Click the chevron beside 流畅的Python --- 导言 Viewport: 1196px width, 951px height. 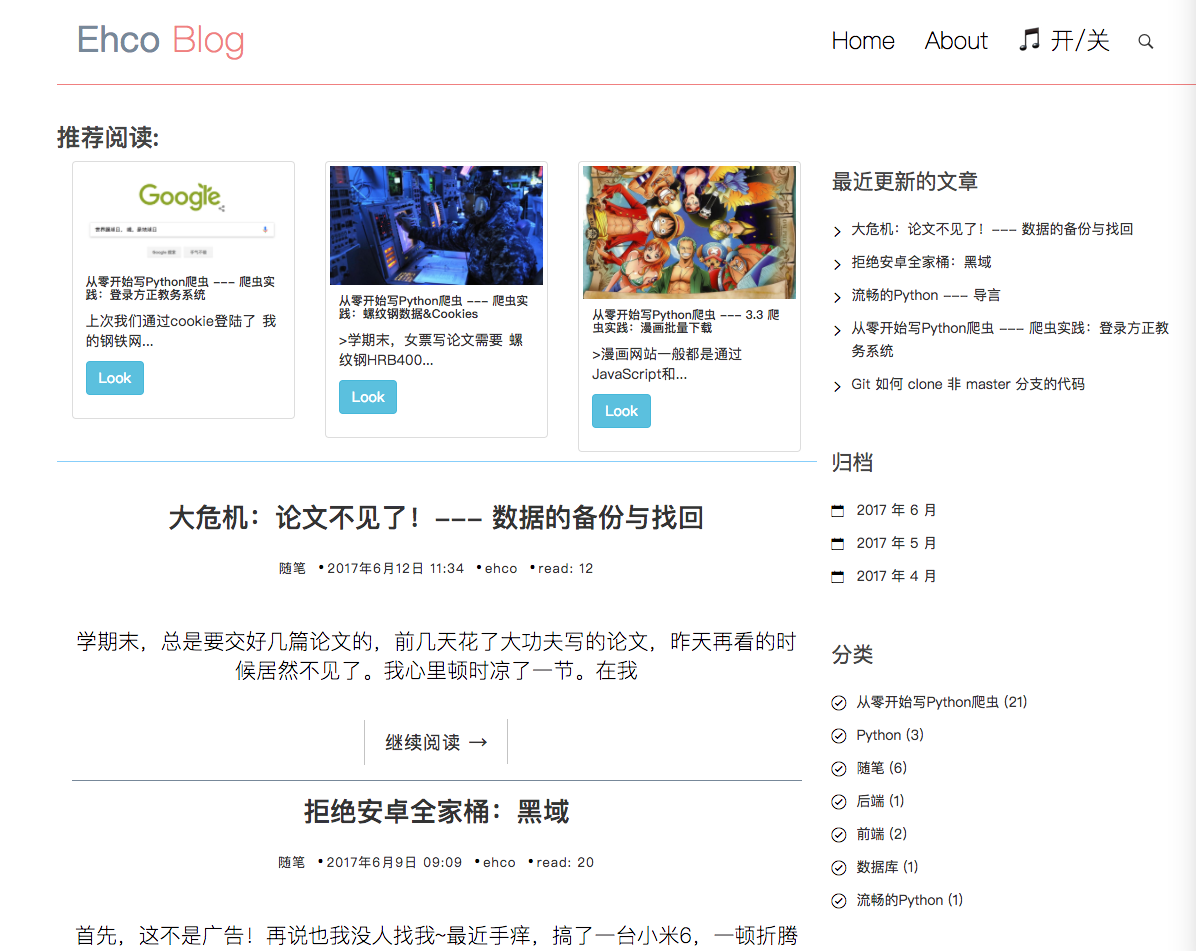tap(837, 298)
